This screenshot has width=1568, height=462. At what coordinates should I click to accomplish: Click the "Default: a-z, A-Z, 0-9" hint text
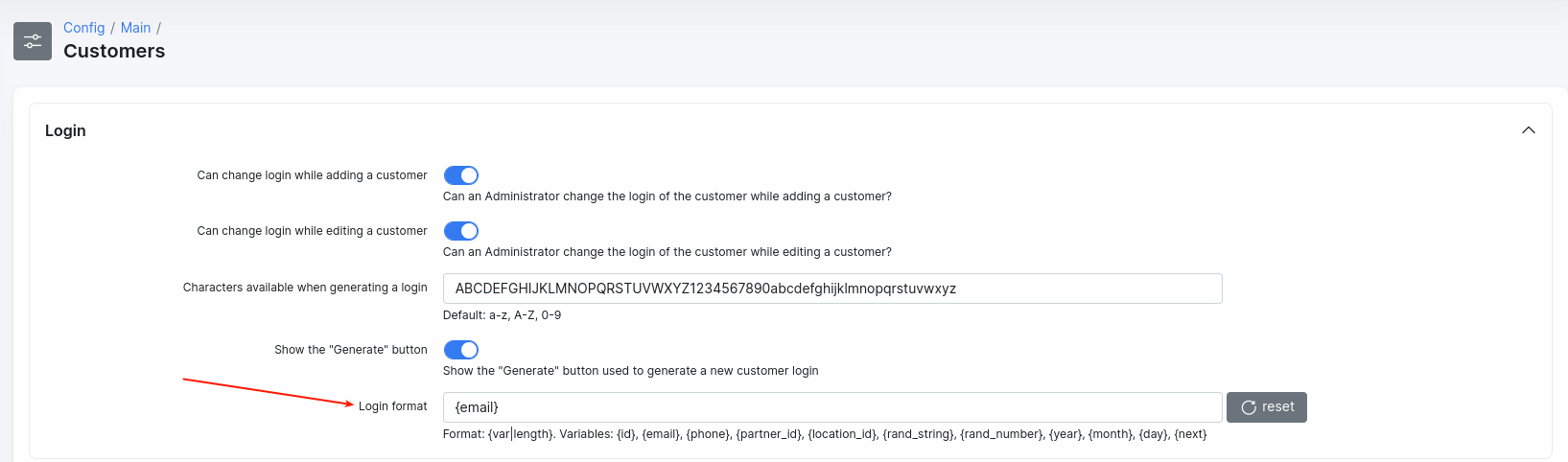click(x=502, y=315)
